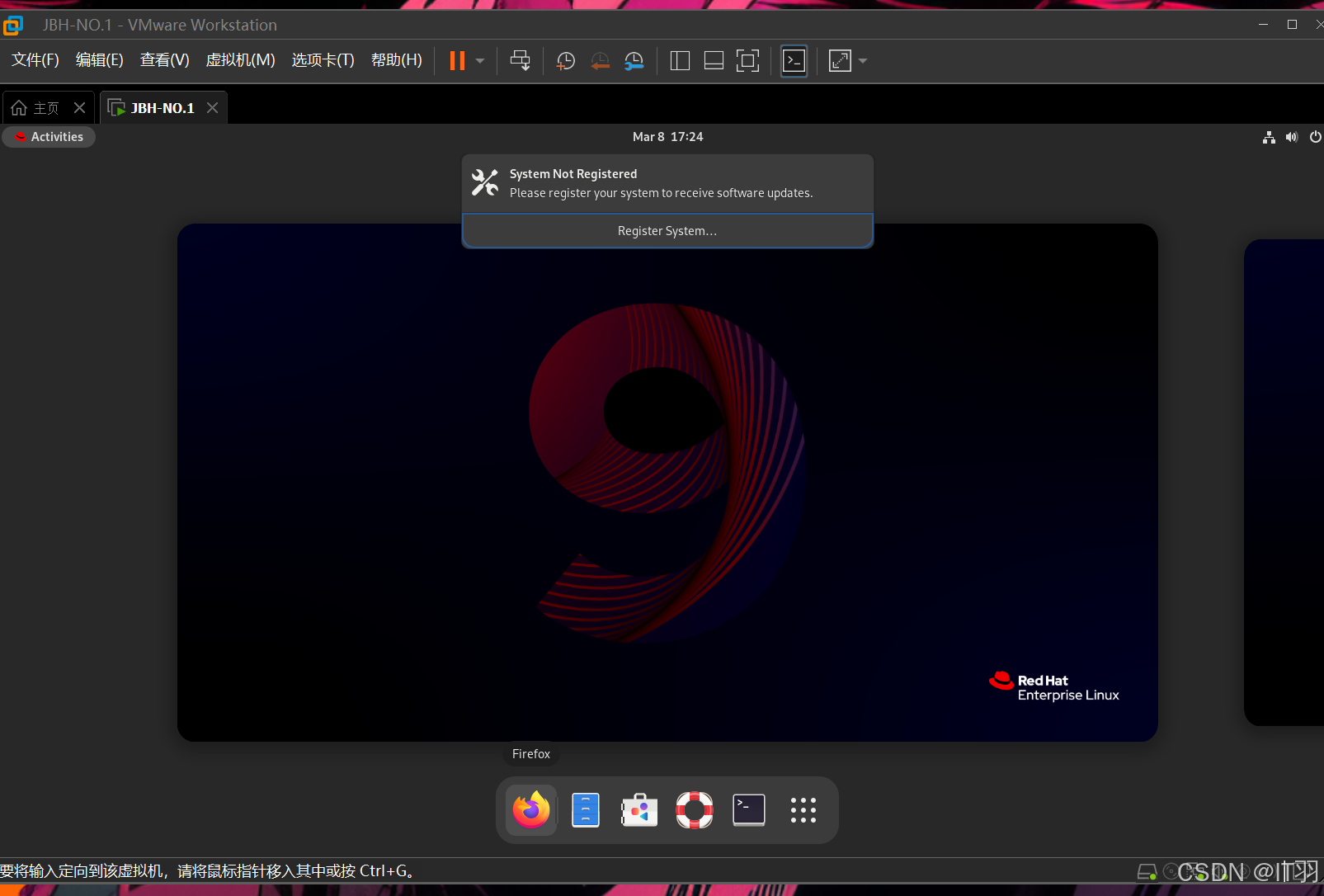Open the System Not Registered notification
Screen dimensions: 1324x896
[667, 183]
